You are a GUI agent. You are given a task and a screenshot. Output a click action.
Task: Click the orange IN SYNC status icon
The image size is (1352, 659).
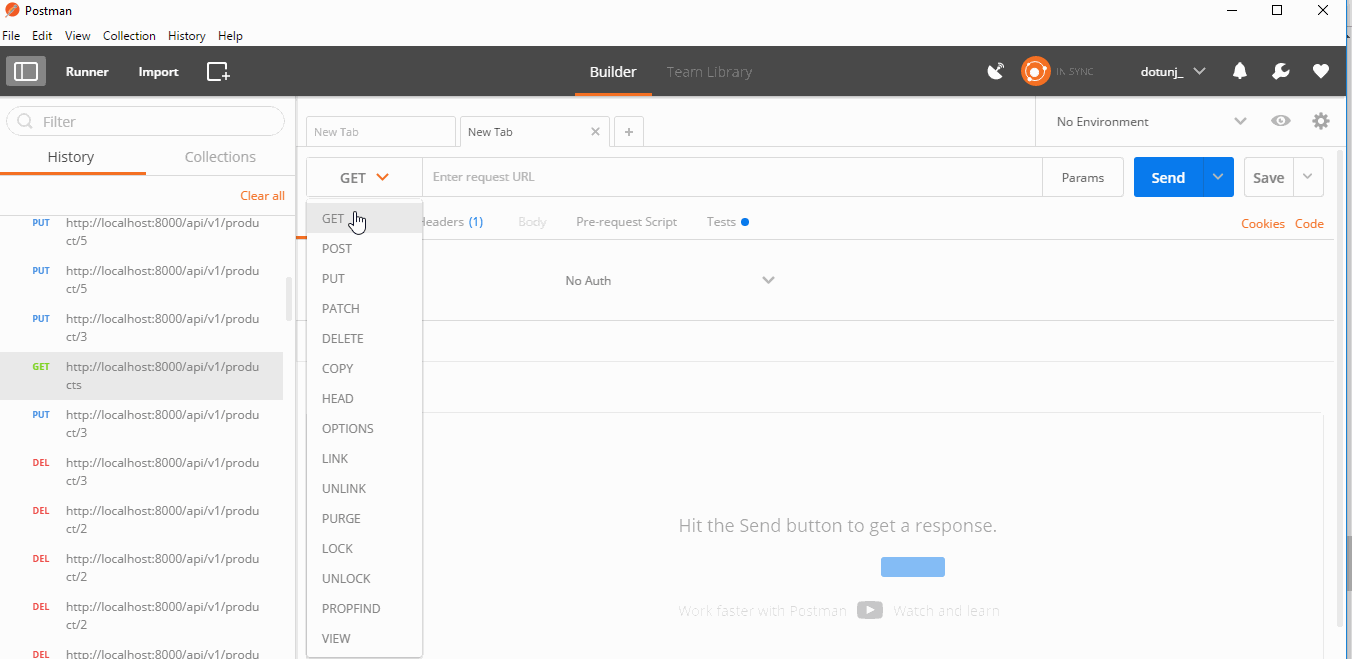coord(1035,71)
